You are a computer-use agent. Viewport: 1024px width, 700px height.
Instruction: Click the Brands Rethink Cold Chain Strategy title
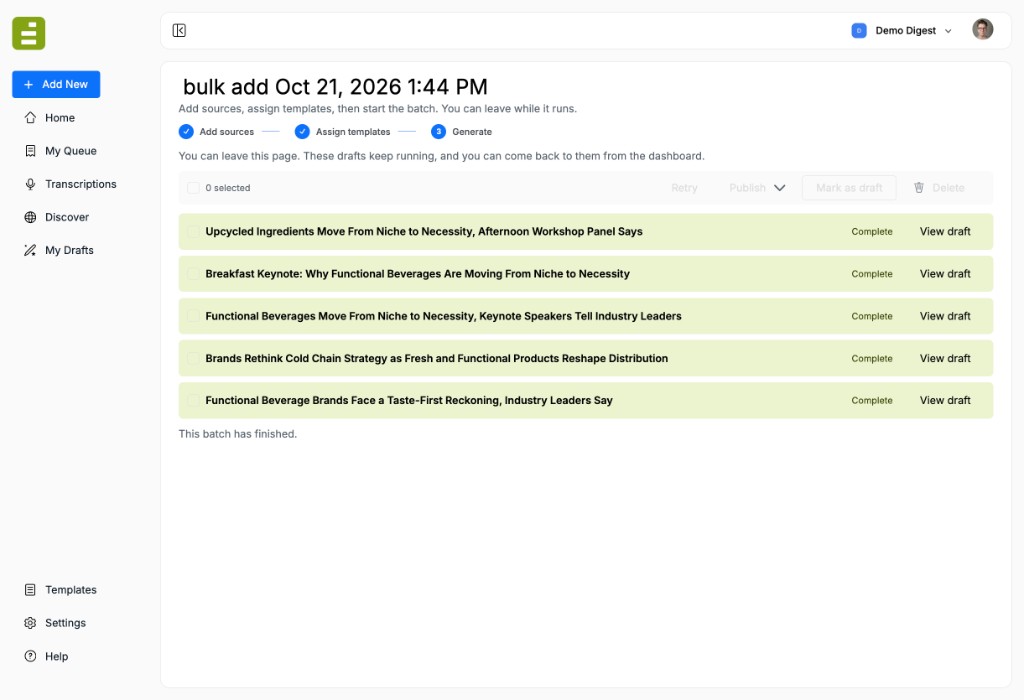437,358
